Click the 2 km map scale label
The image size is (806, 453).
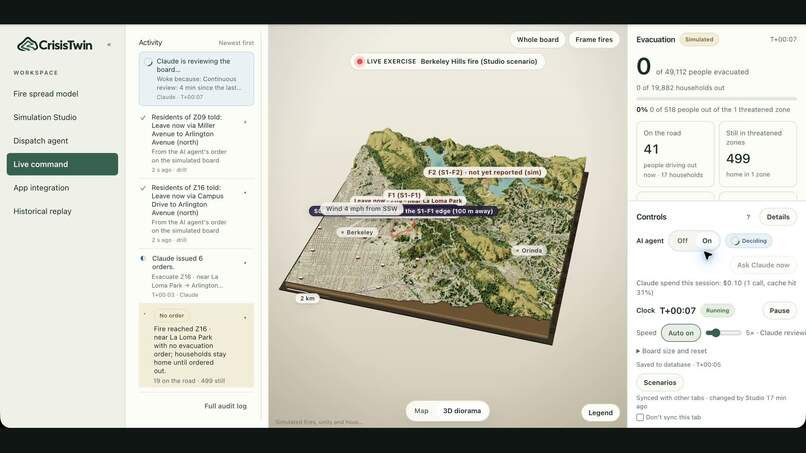pos(307,298)
